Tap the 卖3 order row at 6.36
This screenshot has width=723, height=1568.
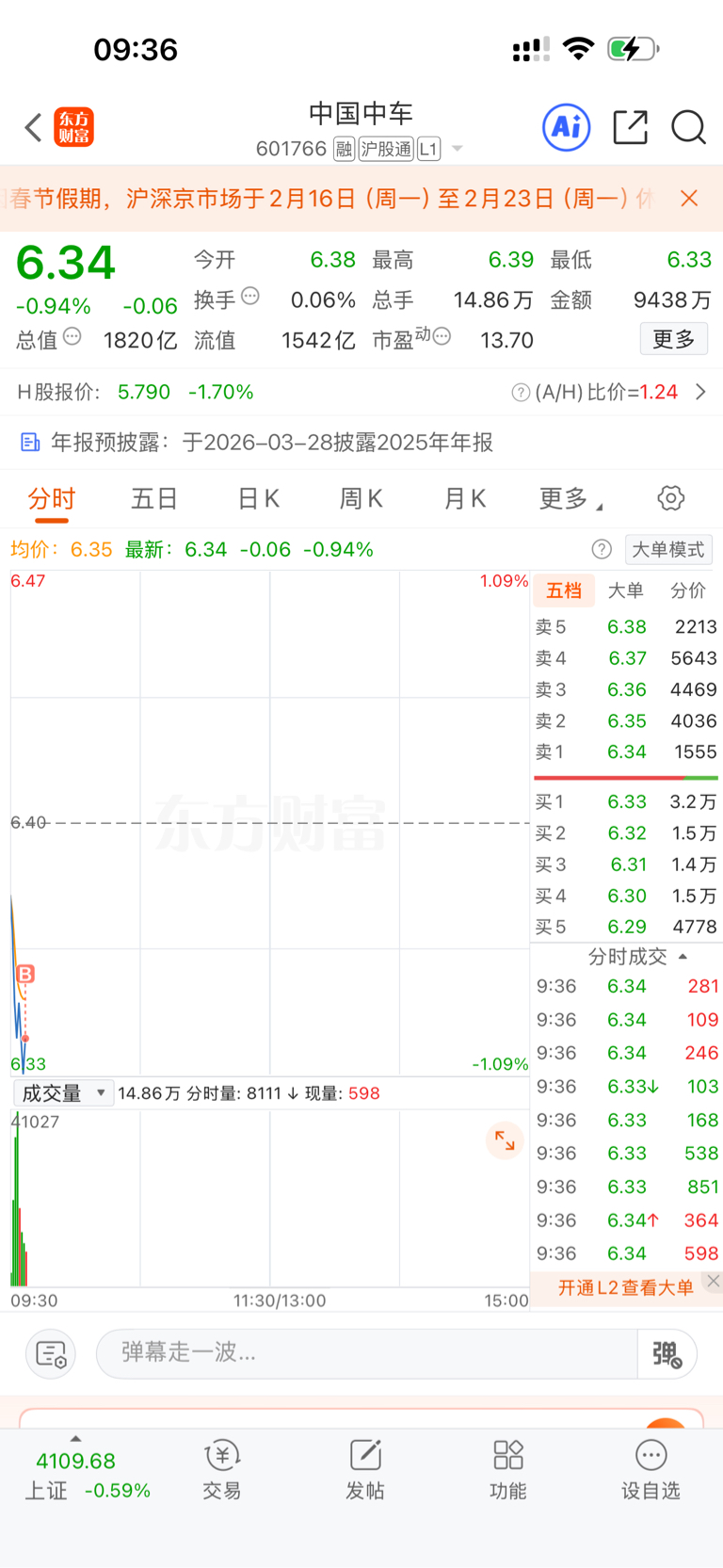pos(626,689)
